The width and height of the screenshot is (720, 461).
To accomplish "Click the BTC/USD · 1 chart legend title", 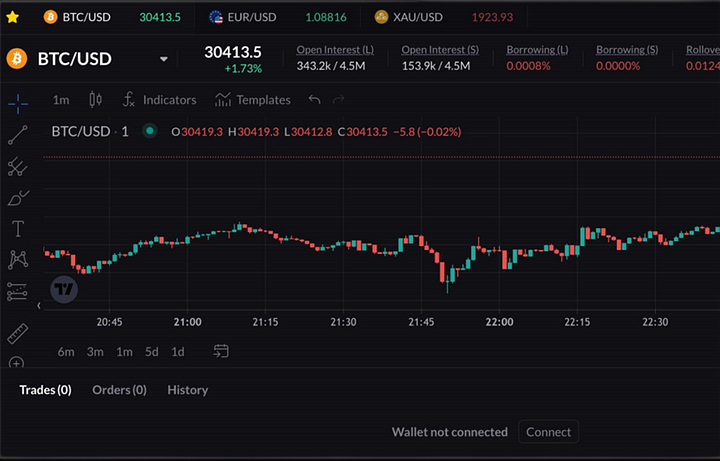I will [x=90, y=132].
